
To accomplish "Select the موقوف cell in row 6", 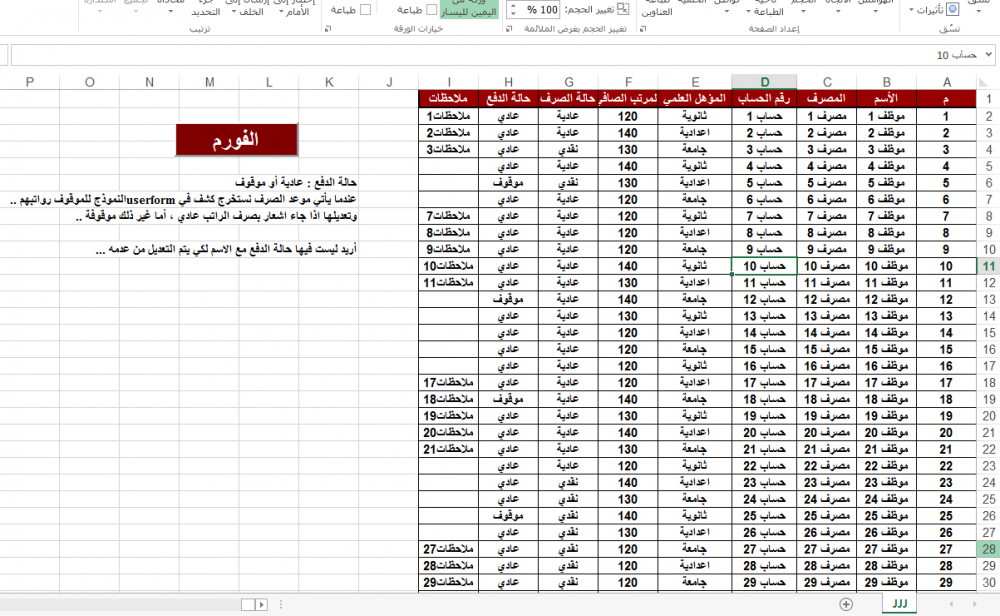I will 508,183.
